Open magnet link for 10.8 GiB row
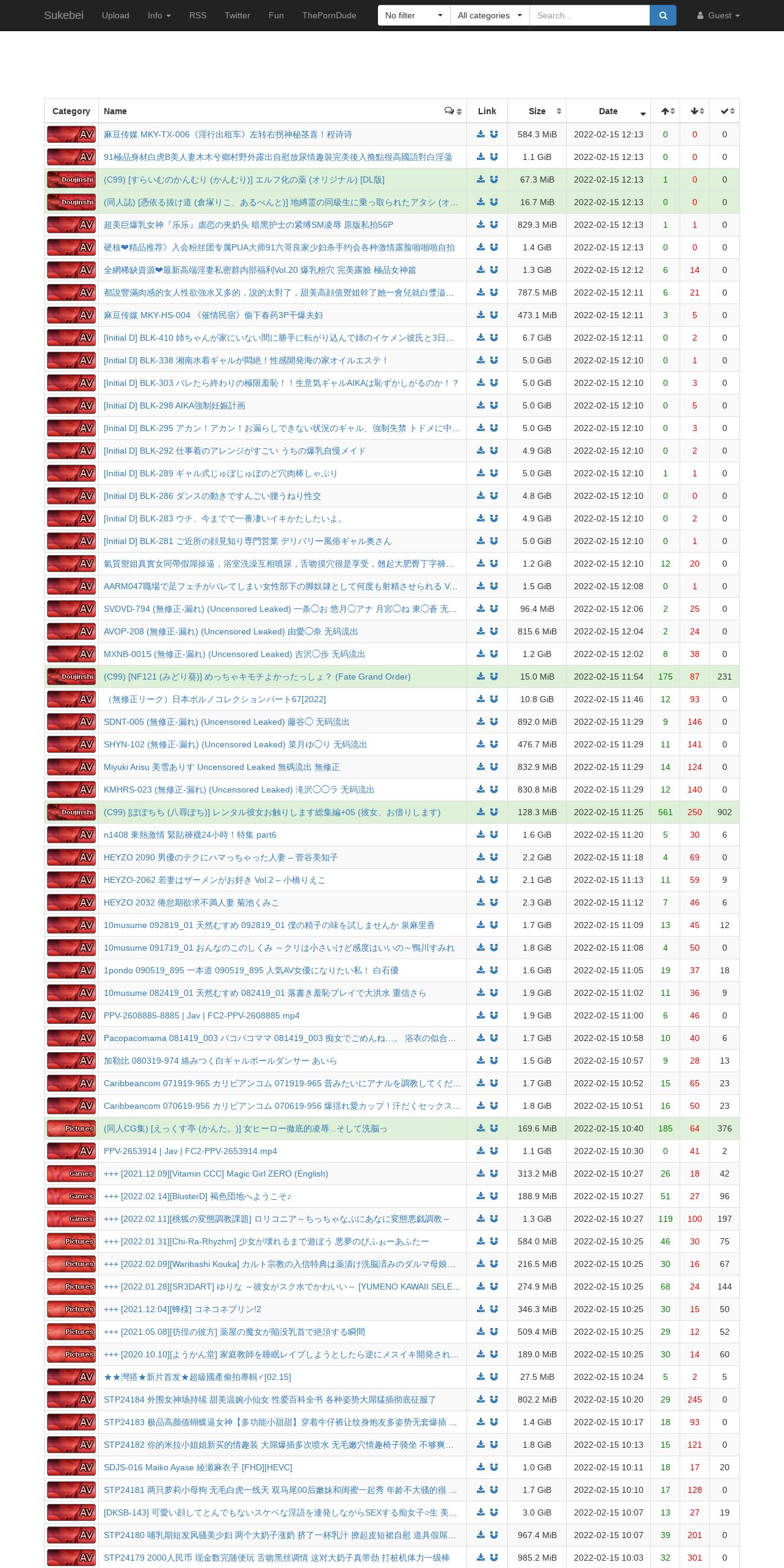The height and width of the screenshot is (1568, 784). click(x=494, y=699)
